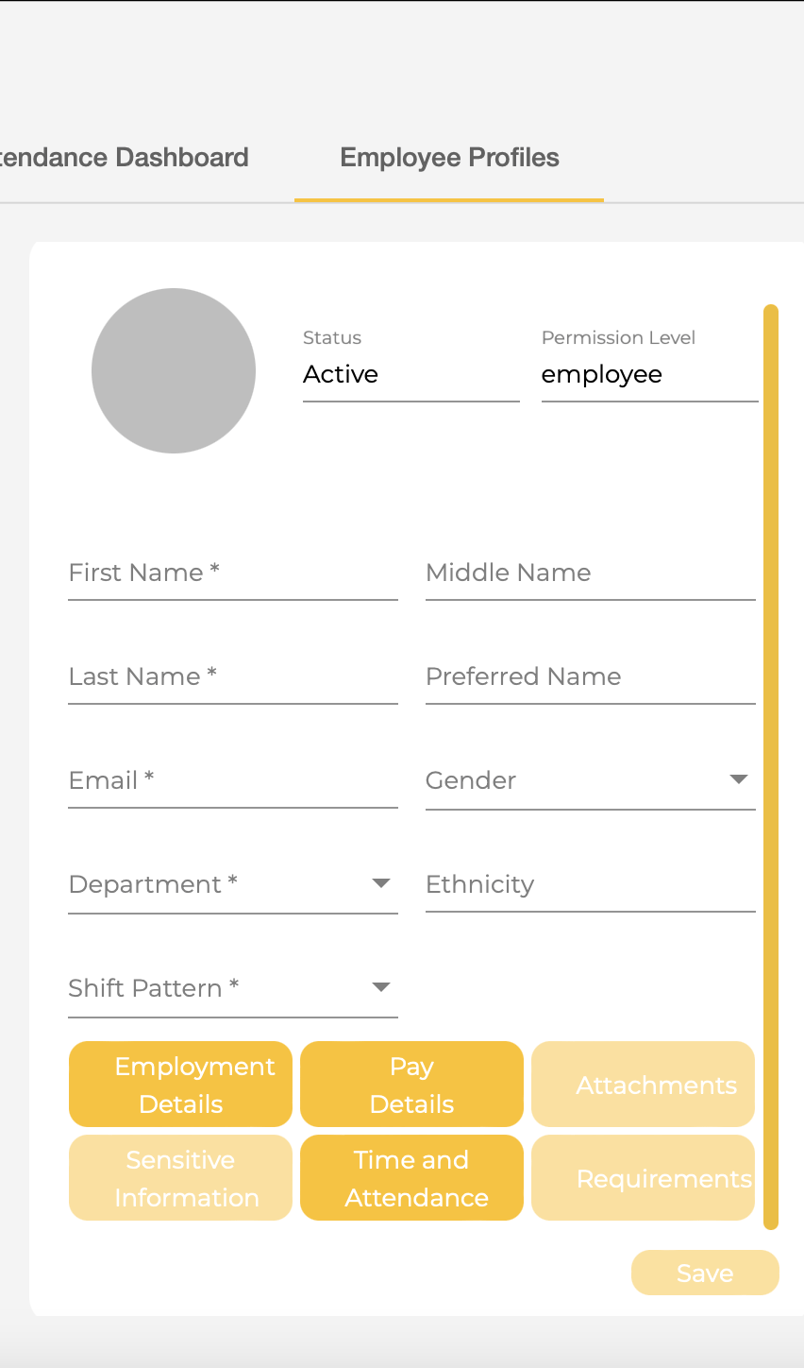Expand the Shift Pattern dropdown
Viewport: 804px width, 1368px height.
click(x=380, y=986)
